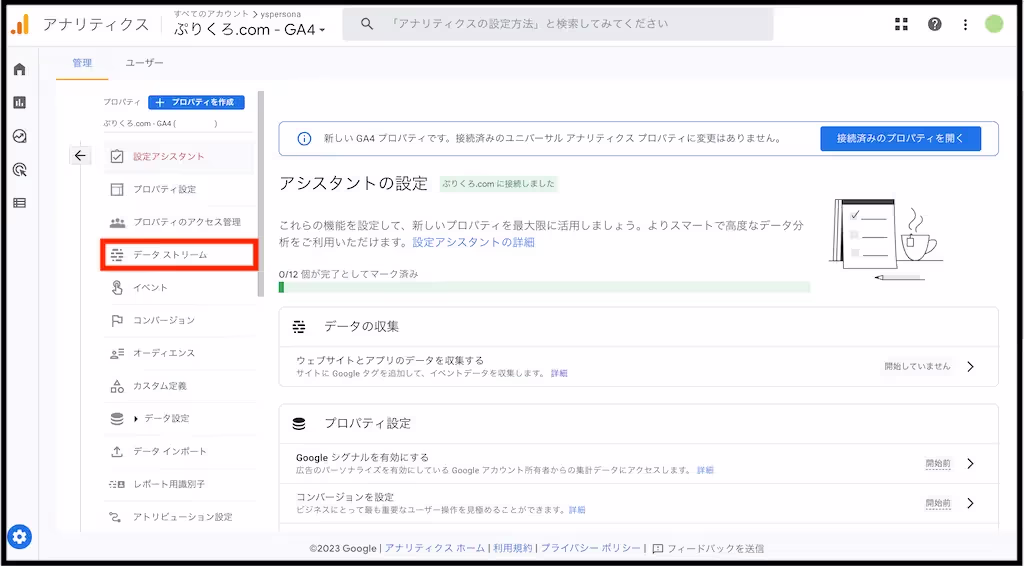Open the ぷりくろ.com - GA4 property selector
Image resolution: width=1024 pixels, height=566 pixels.
(249, 29)
